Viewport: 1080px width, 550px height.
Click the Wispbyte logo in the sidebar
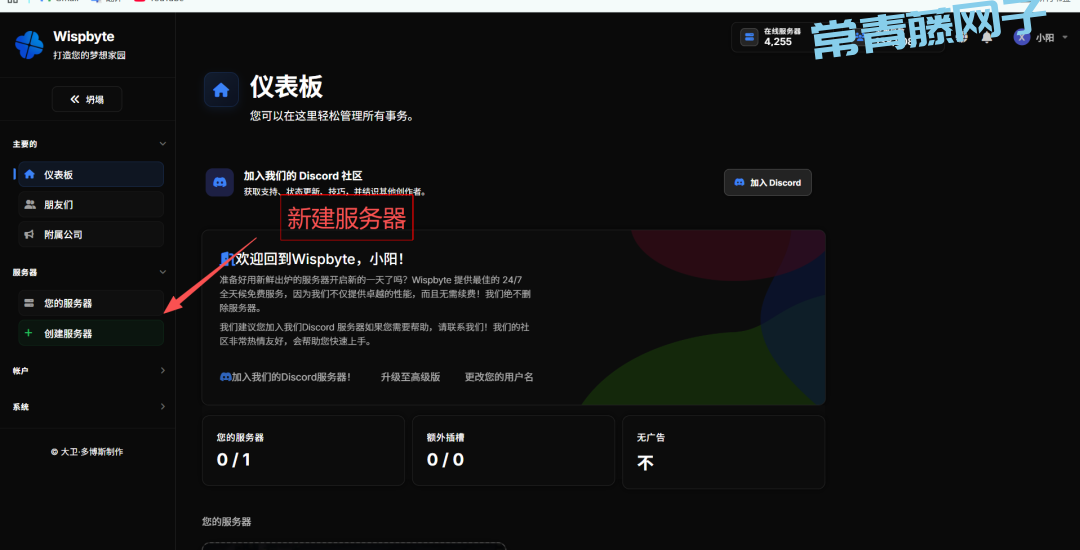[x=29, y=44]
